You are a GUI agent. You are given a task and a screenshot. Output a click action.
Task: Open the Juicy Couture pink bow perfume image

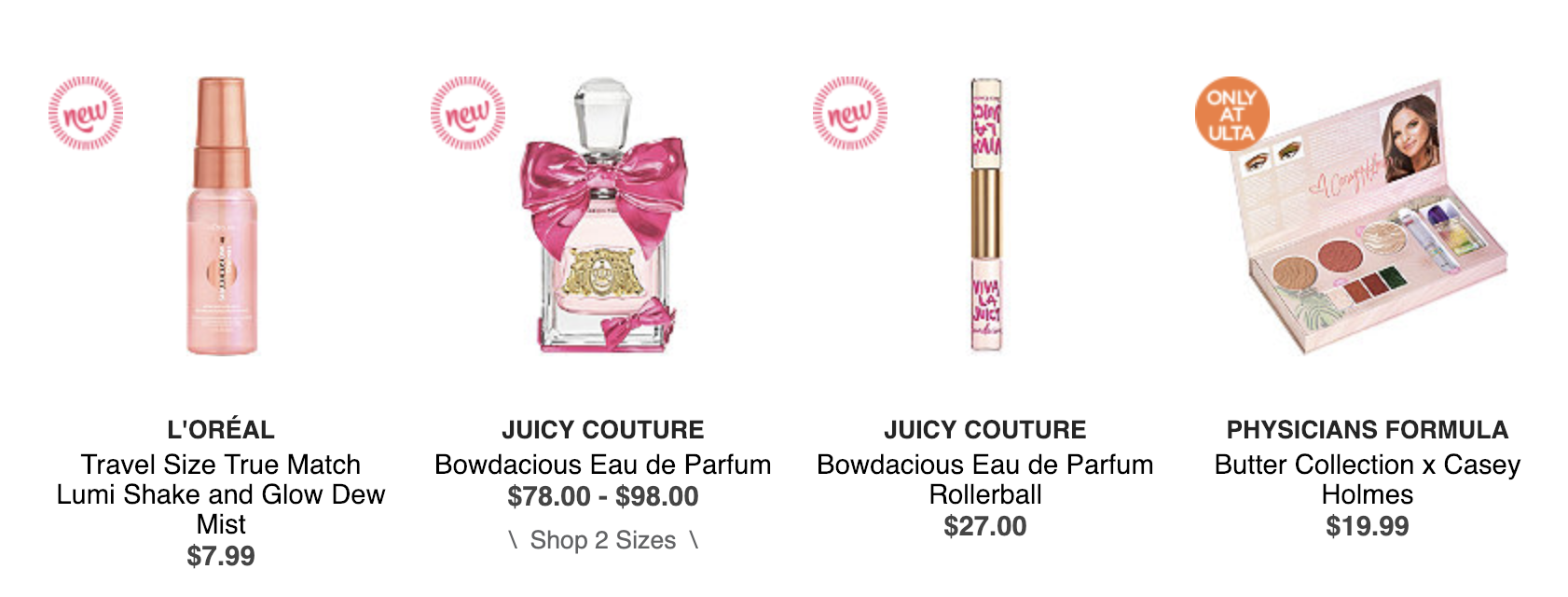602,215
